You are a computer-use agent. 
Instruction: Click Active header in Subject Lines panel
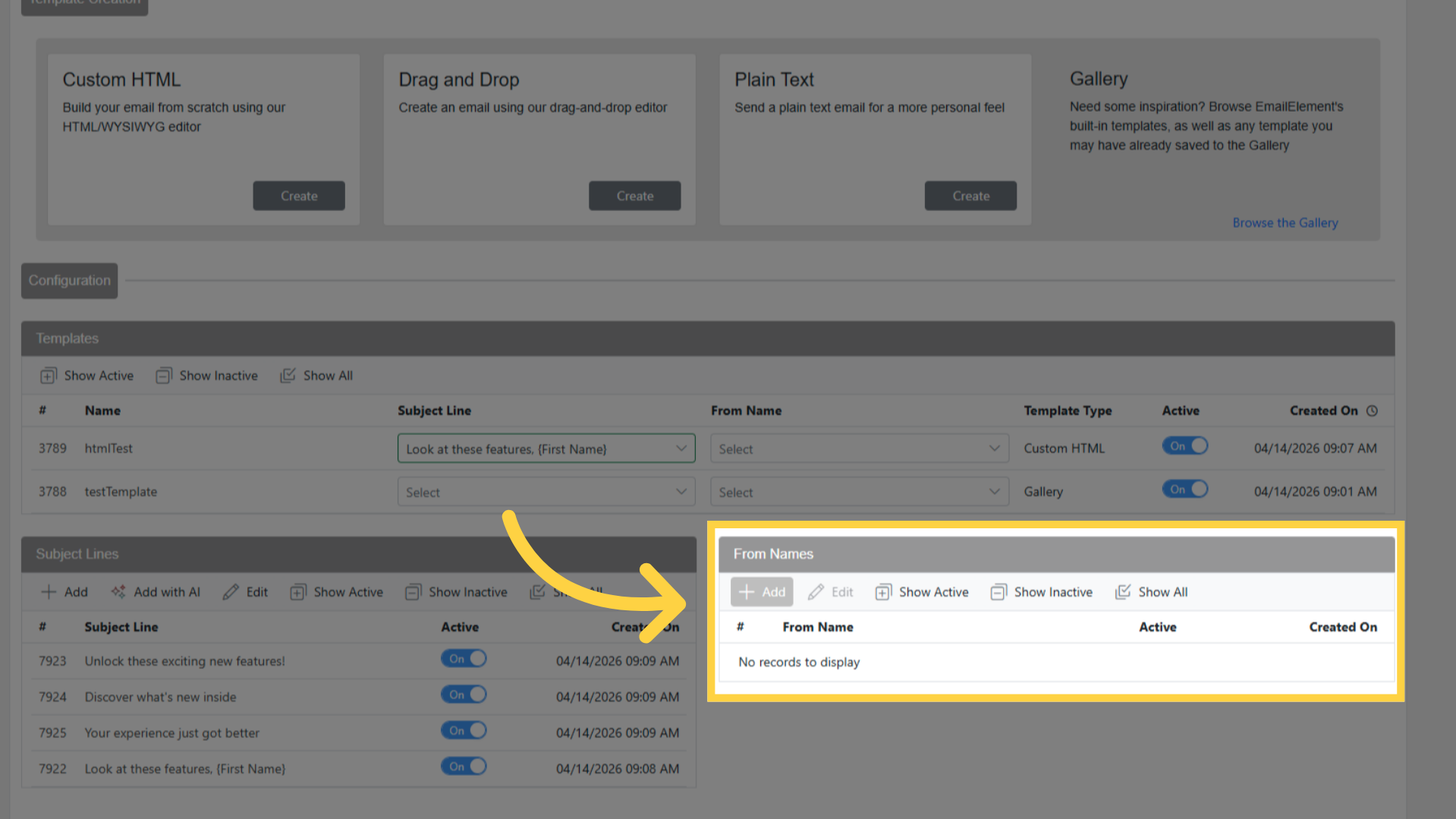(x=460, y=627)
